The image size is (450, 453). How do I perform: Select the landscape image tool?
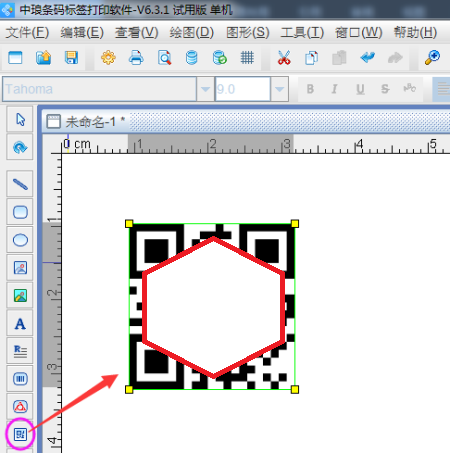[20, 296]
